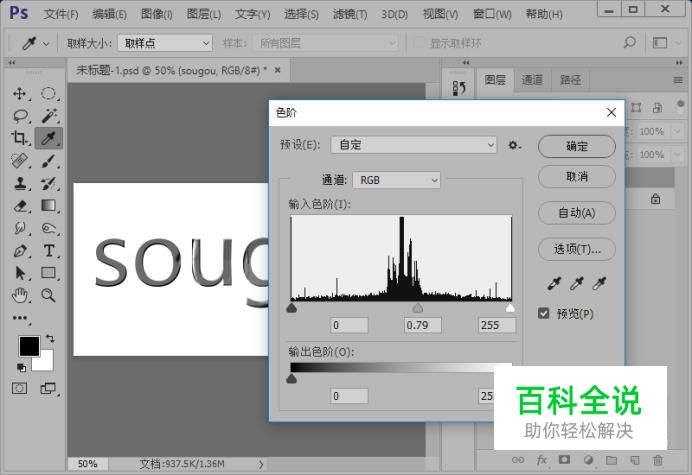Open the Image menu

[x=157, y=14]
